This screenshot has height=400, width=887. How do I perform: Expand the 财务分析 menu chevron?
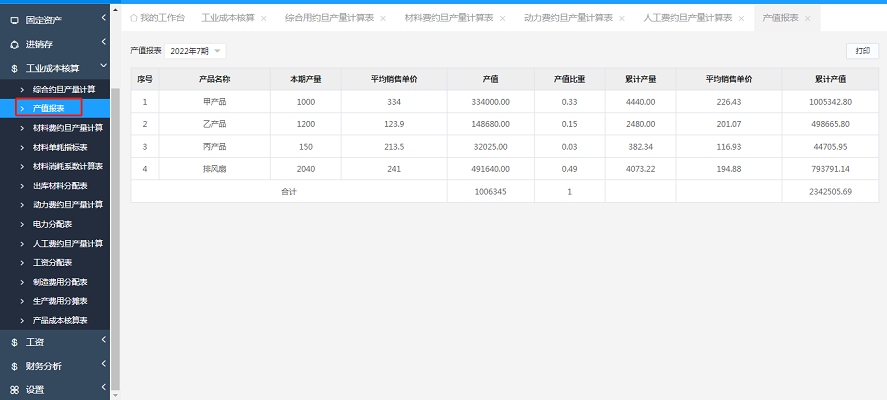pyautogui.click(x=104, y=364)
